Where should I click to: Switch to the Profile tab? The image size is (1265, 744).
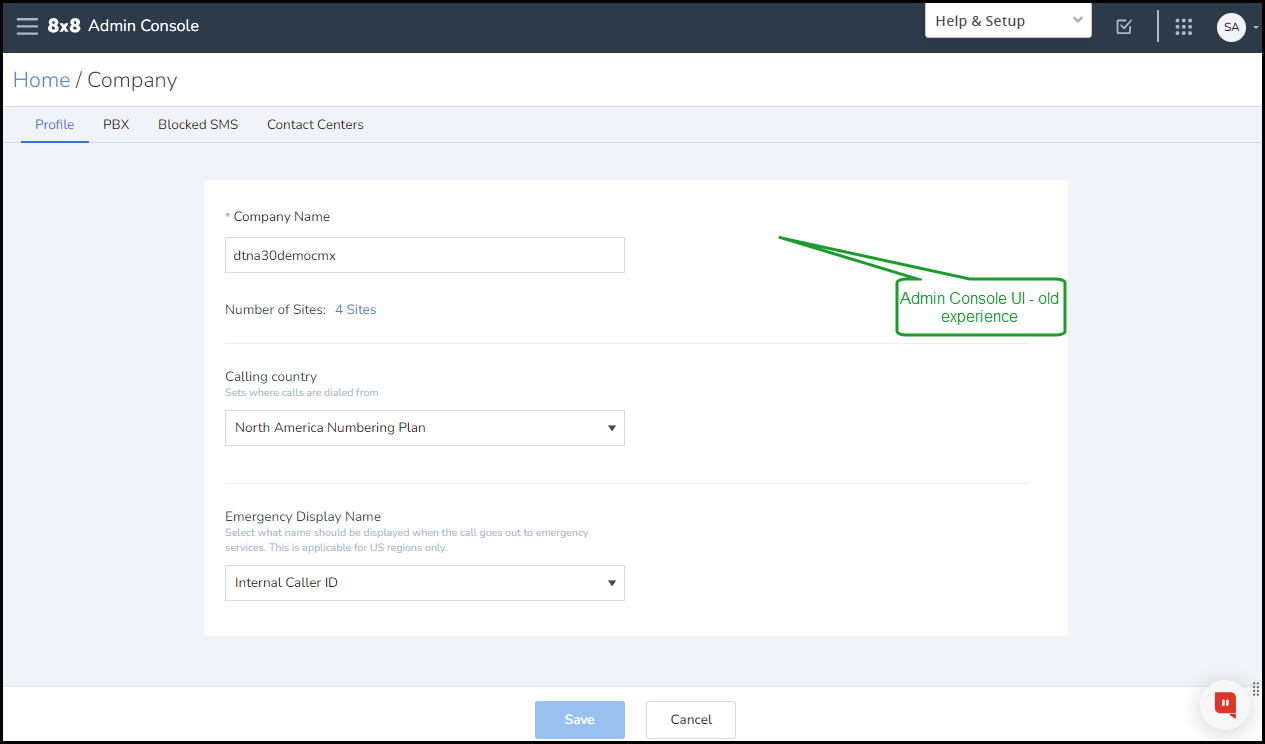(55, 125)
